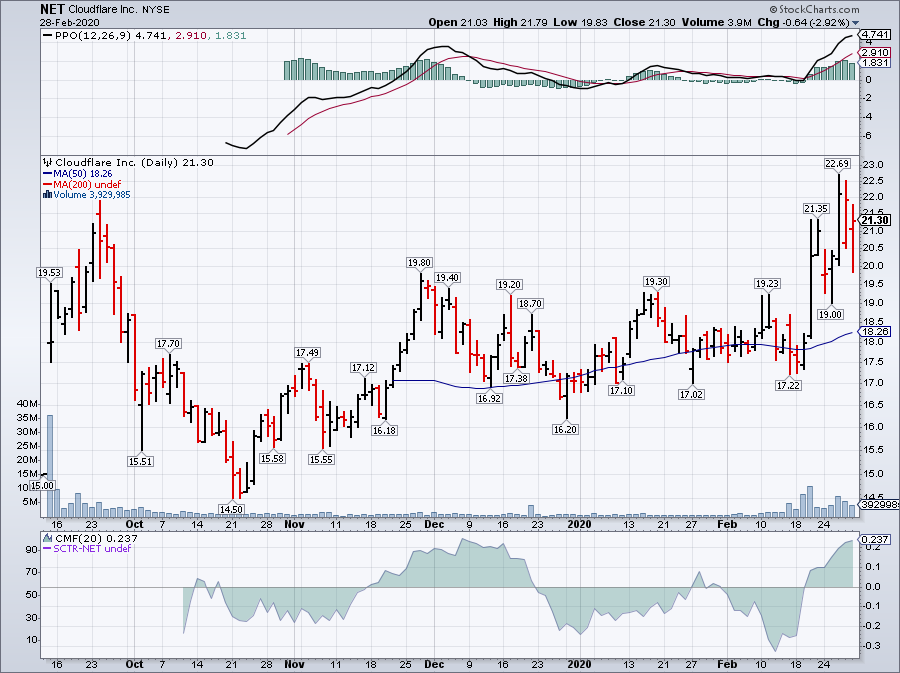
Task: Click the PPO(12,26,9) indicator label
Action: 92,36
